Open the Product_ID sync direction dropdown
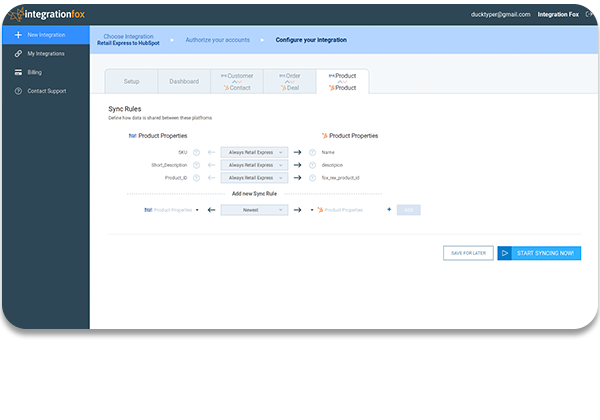 254,178
